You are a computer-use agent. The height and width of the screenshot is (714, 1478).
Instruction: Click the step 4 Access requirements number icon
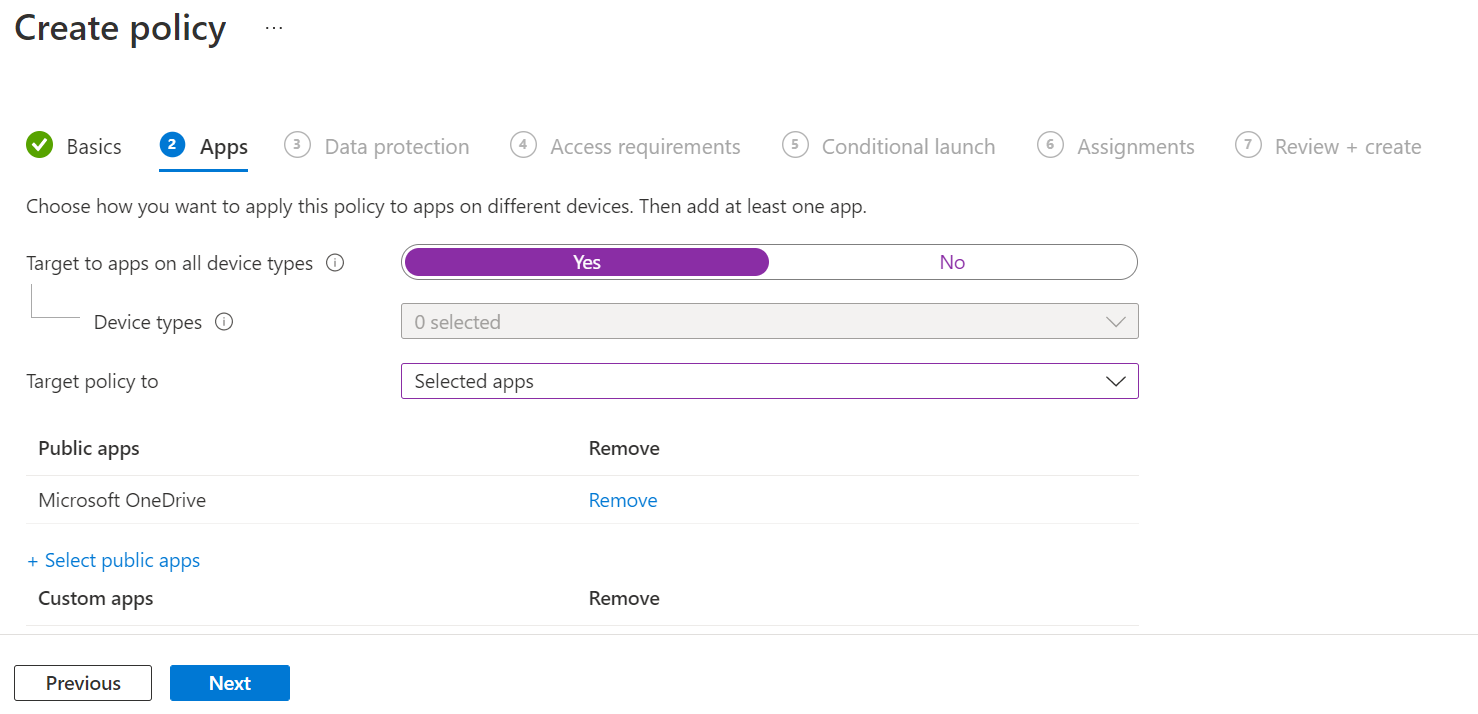click(x=523, y=145)
